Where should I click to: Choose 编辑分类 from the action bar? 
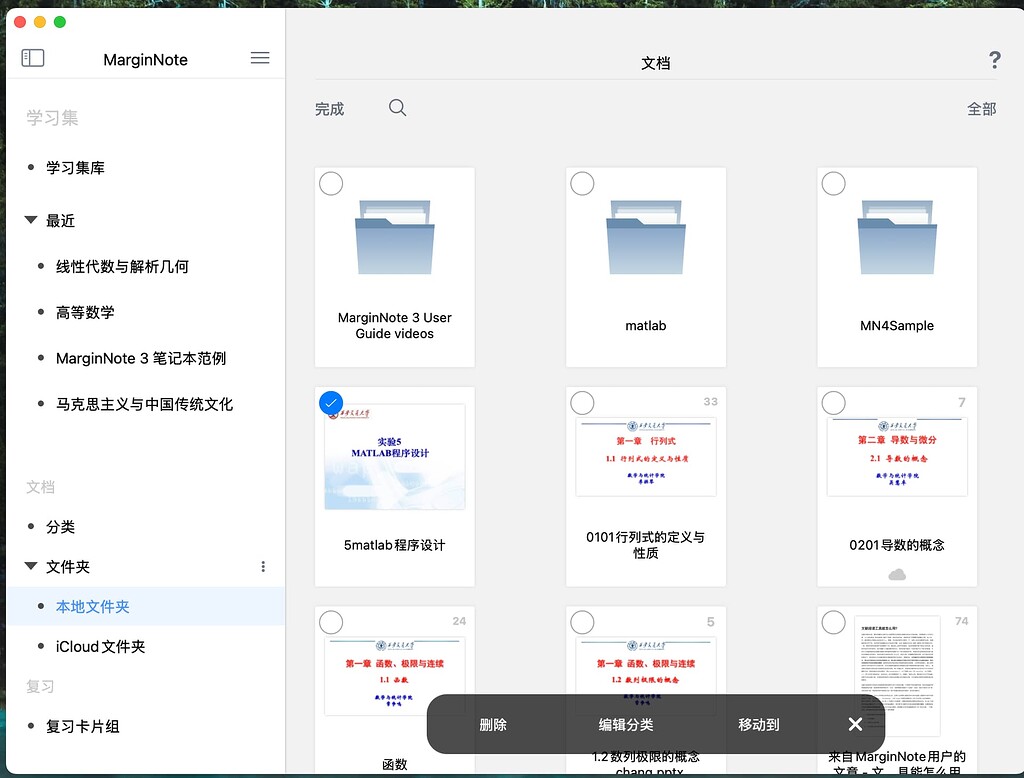coord(625,724)
